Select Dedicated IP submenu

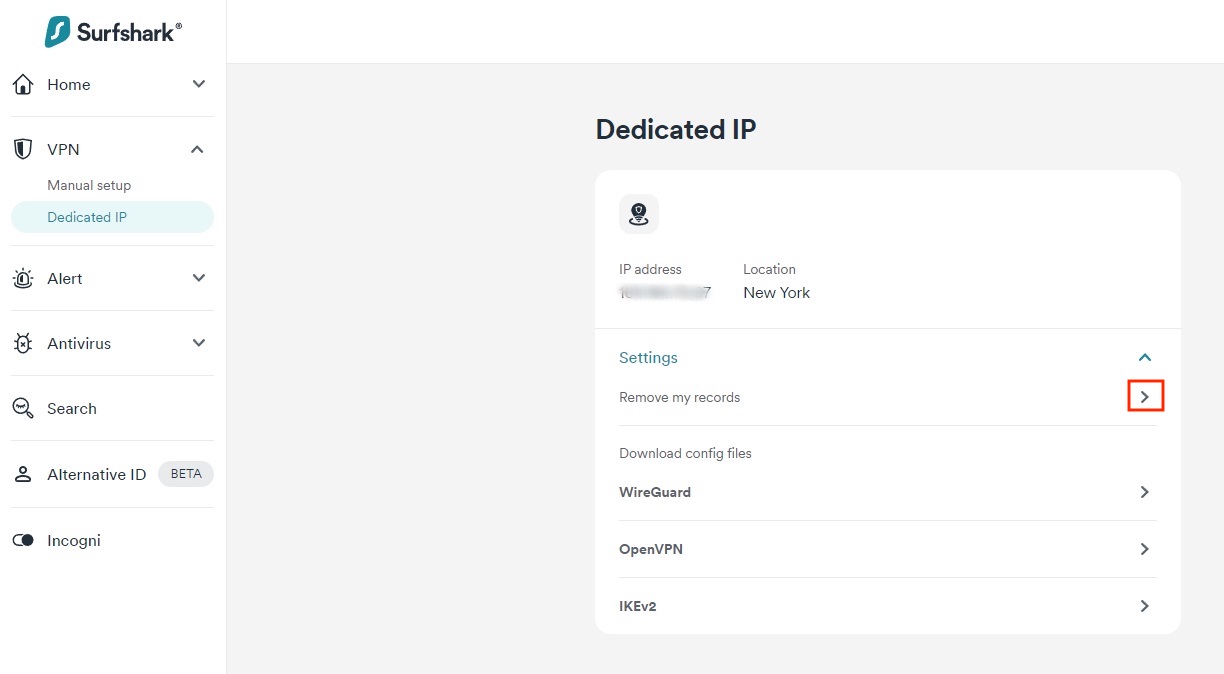coord(112,217)
